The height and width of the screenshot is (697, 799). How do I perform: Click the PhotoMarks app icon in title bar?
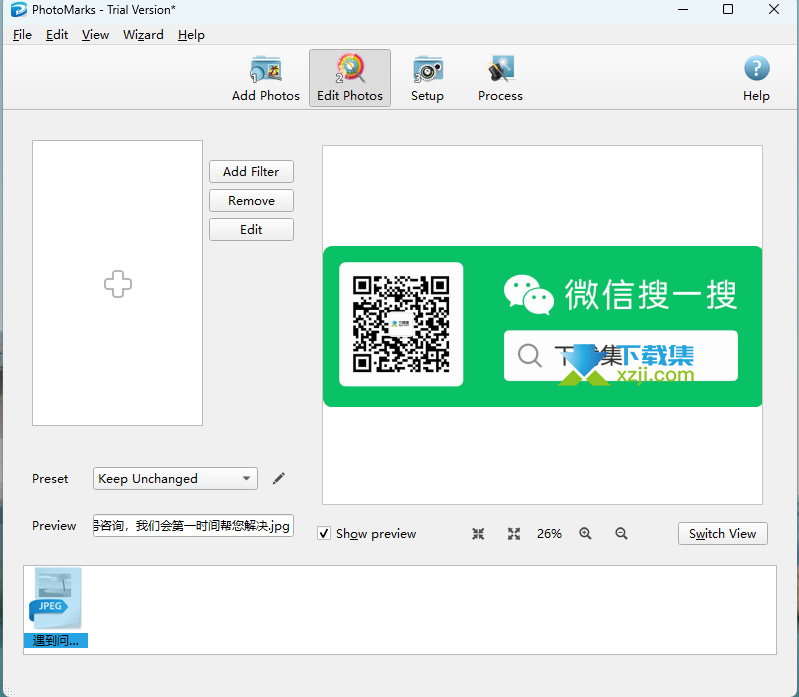[x=18, y=10]
